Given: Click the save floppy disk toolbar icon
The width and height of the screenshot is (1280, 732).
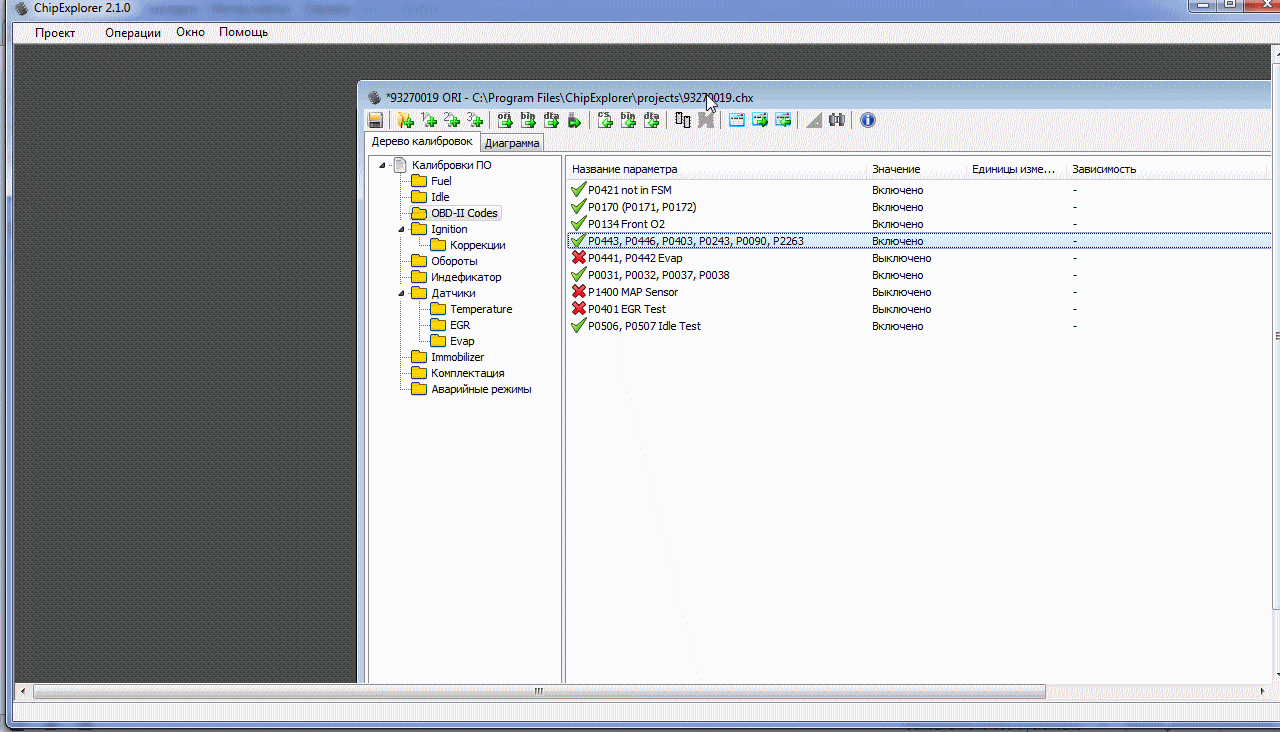Looking at the screenshot, I should click(x=376, y=120).
